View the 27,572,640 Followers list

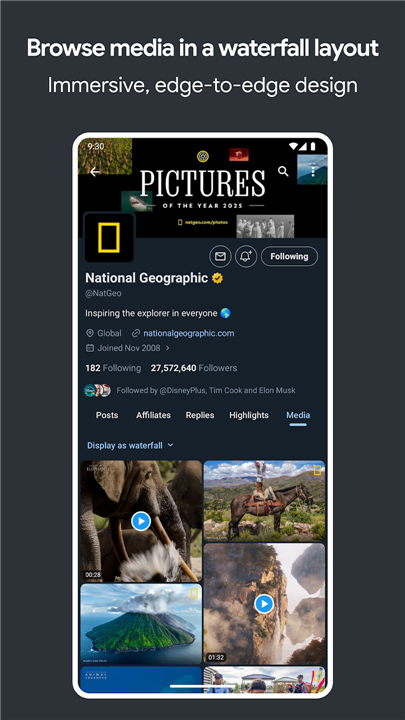194,368
